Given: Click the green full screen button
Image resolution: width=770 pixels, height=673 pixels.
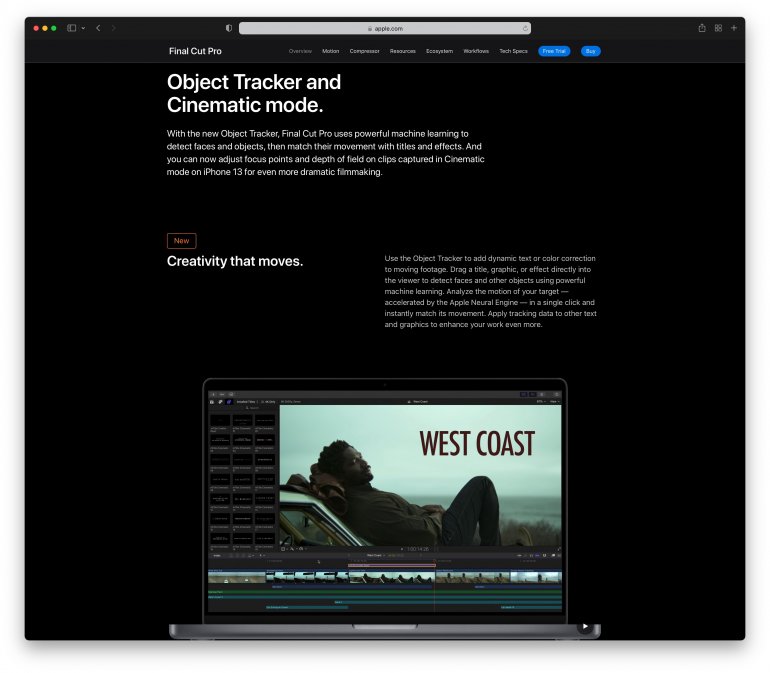Looking at the screenshot, I should click(x=54, y=28).
